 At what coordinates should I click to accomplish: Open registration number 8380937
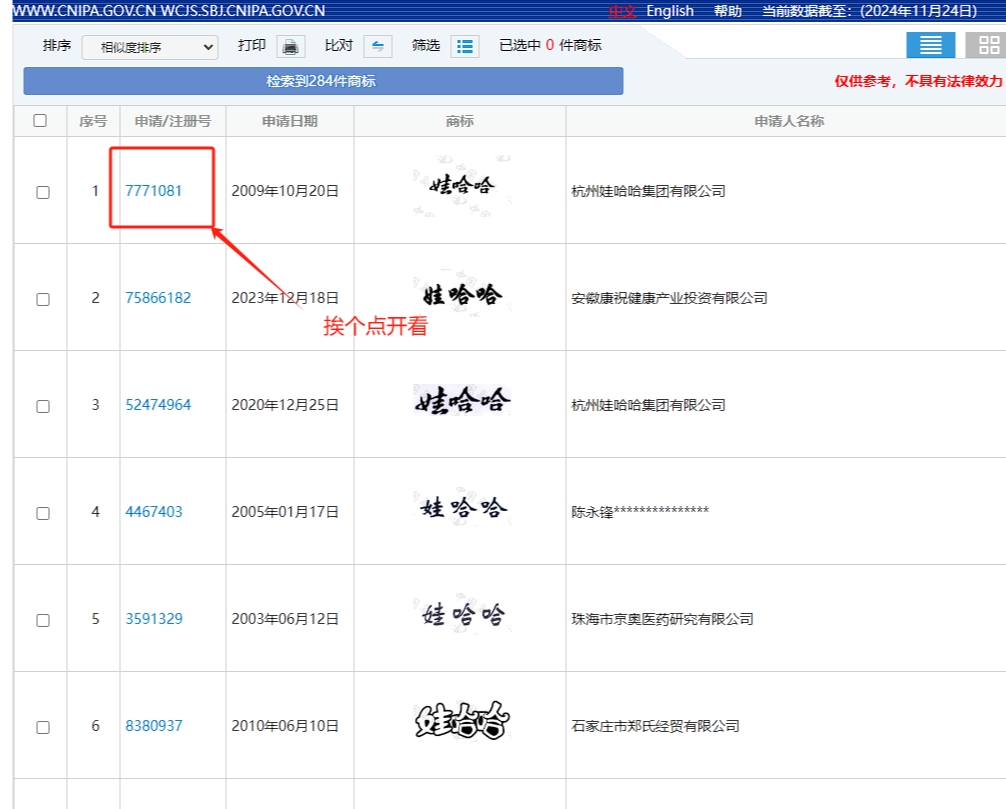(x=153, y=726)
